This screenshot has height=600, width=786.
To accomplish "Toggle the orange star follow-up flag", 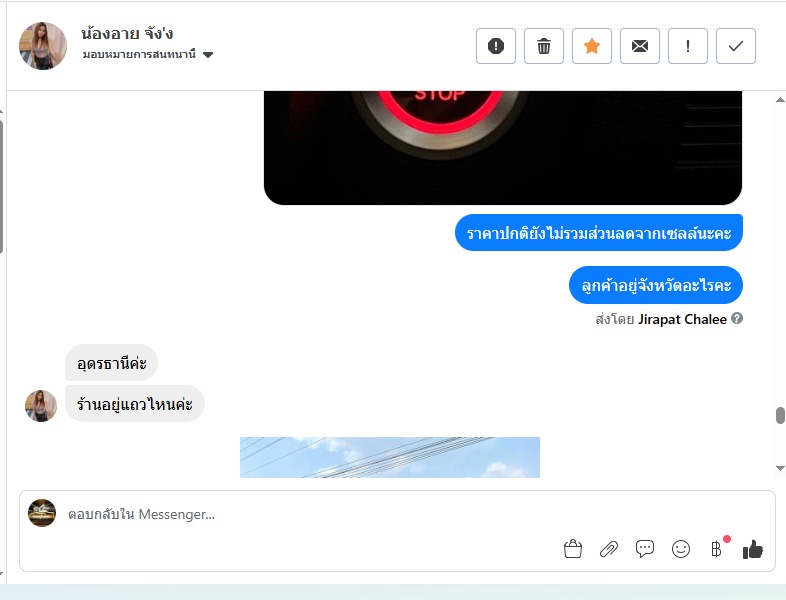I will (592, 46).
